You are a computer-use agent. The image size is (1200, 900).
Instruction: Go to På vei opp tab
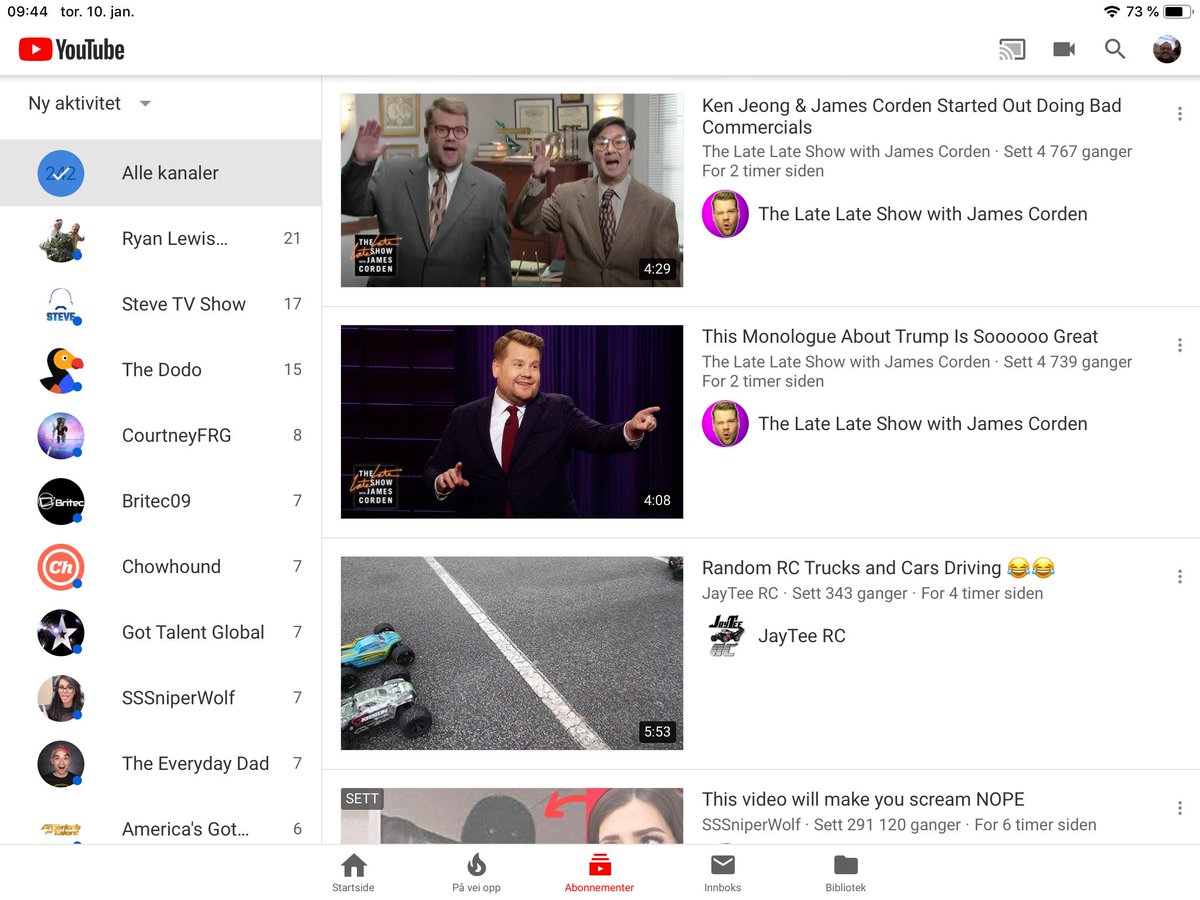pyautogui.click(x=476, y=873)
